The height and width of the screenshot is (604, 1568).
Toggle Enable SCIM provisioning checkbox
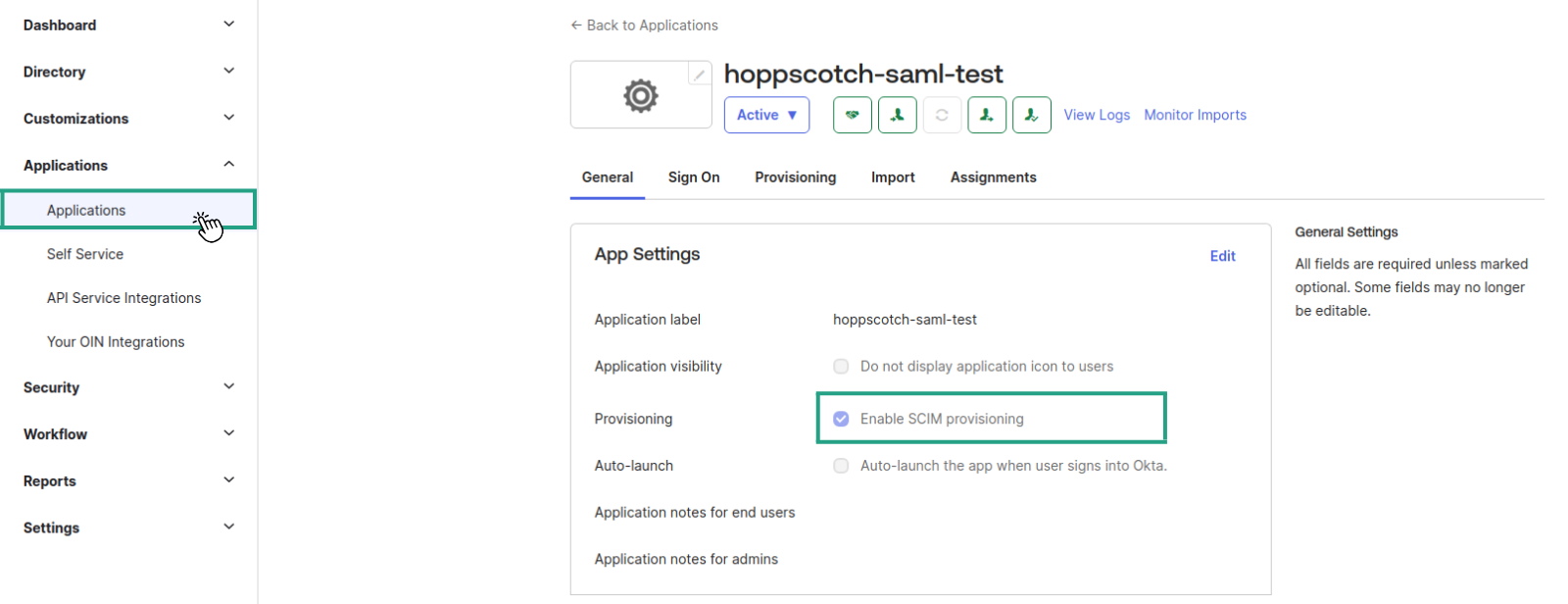click(x=841, y=419)
